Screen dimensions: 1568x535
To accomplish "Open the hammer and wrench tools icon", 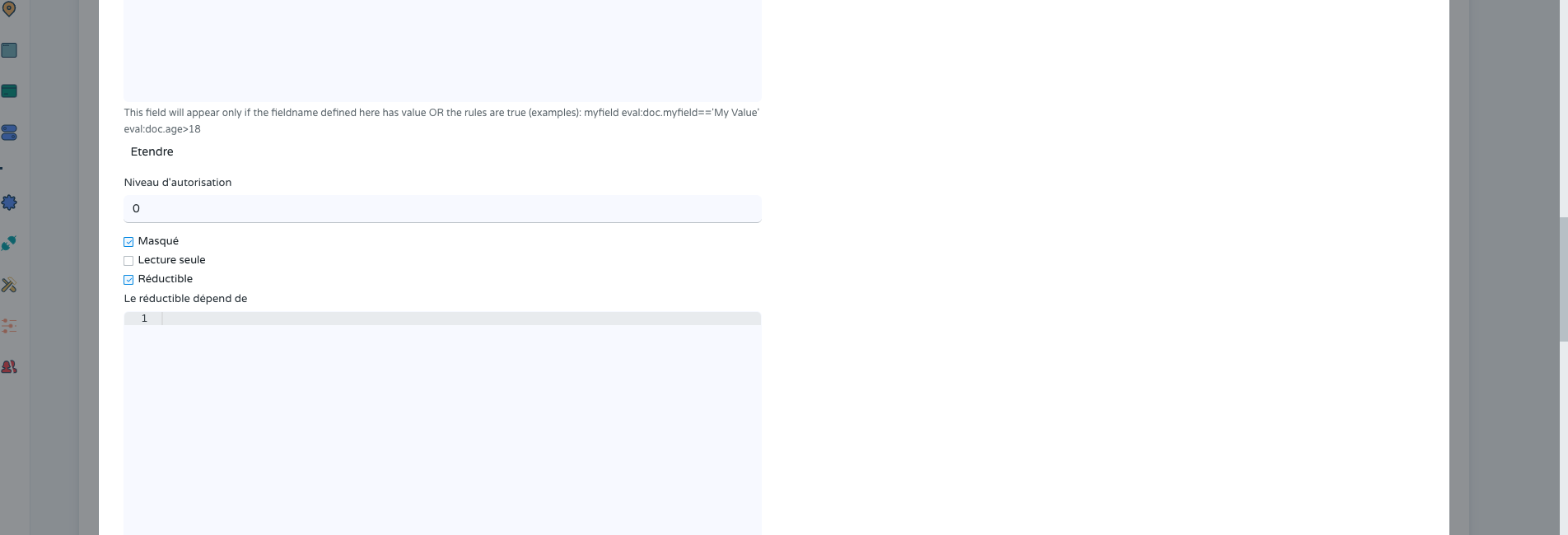I will click(9, 285).
